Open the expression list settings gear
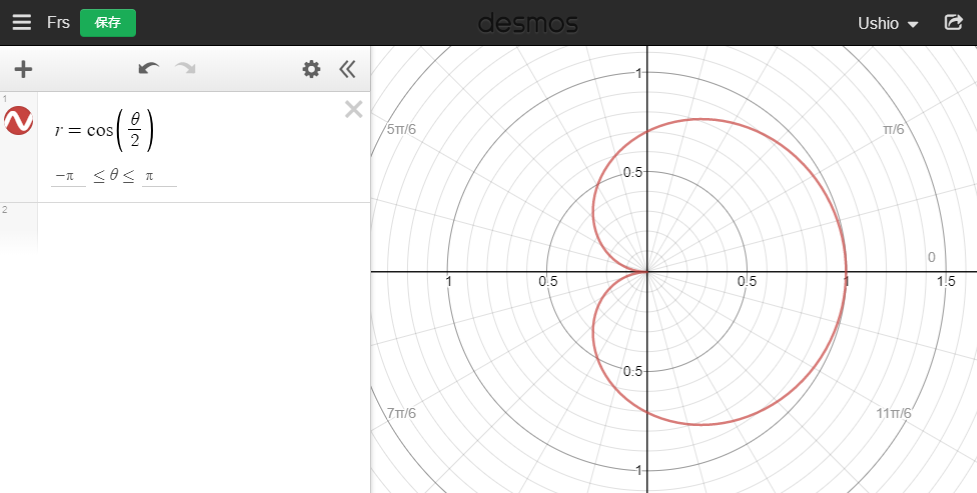This screenshot has height=493, width=977. [x=311, y=69]
